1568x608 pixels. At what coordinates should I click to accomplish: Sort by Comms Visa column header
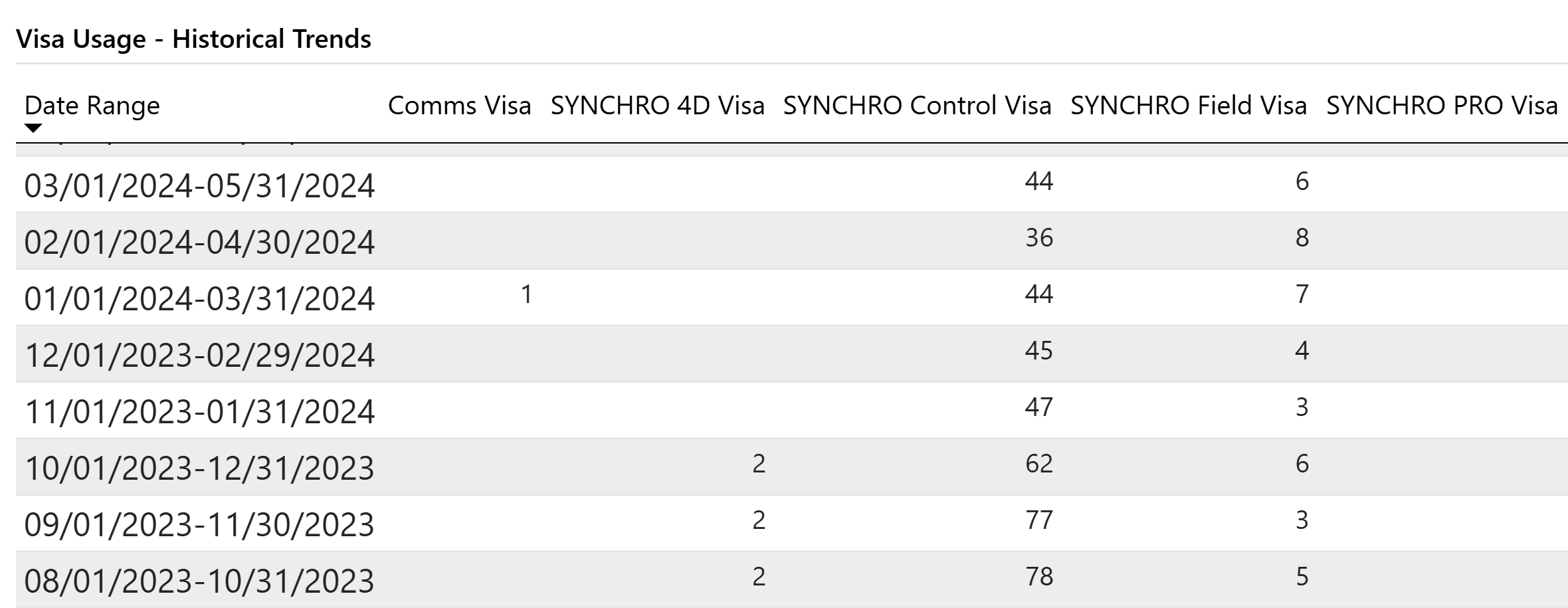[459, 106]
